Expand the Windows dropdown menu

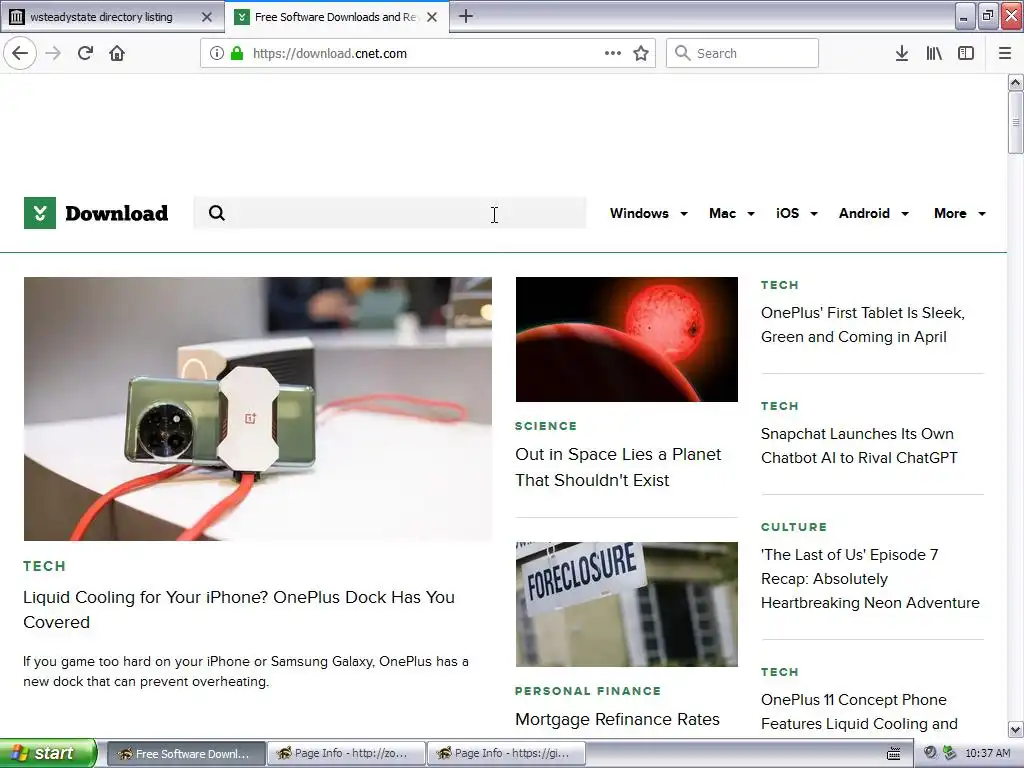pyautogui.click(x=648, y=213)
